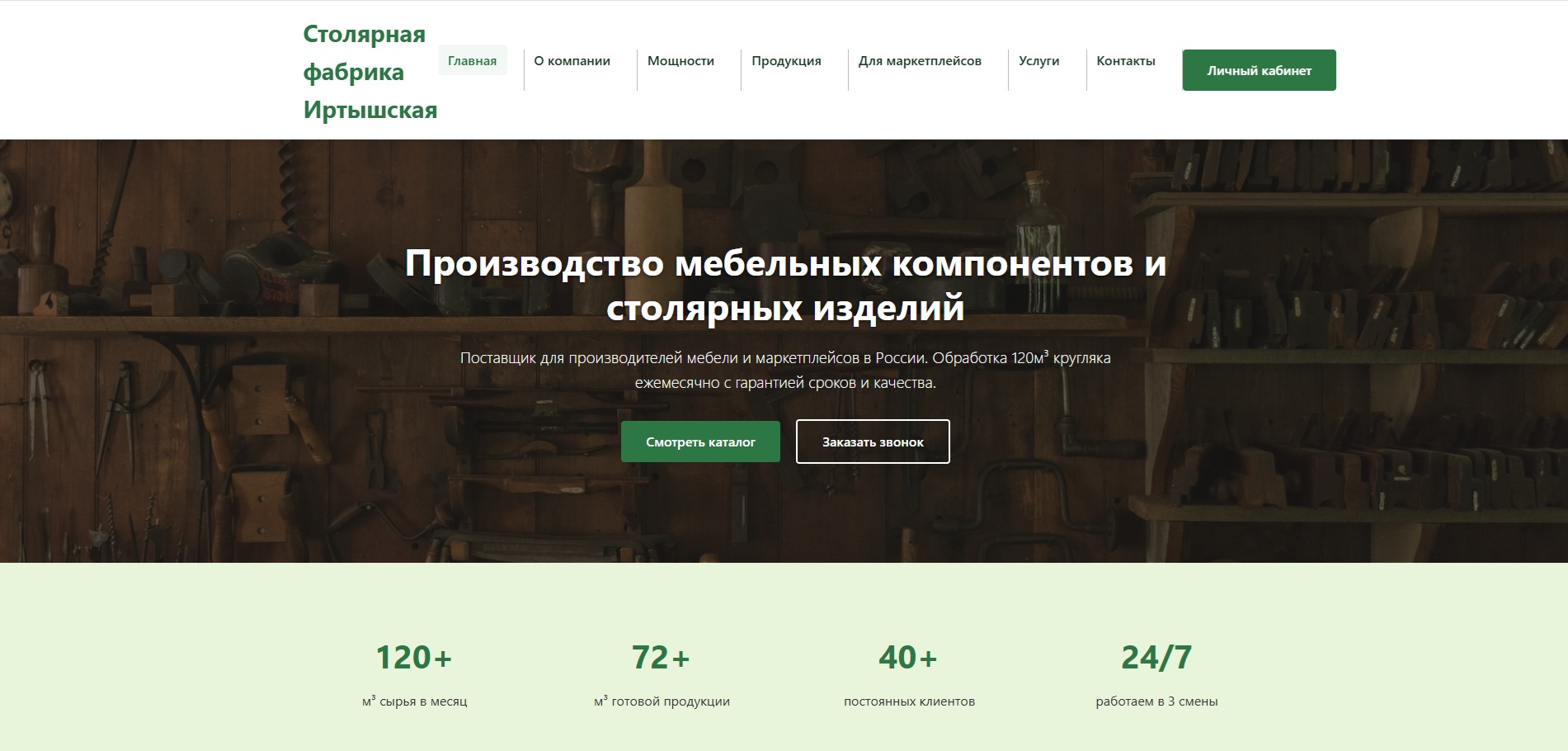Viewport: 1568px width, 751px height.
Task: Select Продукция in the navigation
Action: 787,60
